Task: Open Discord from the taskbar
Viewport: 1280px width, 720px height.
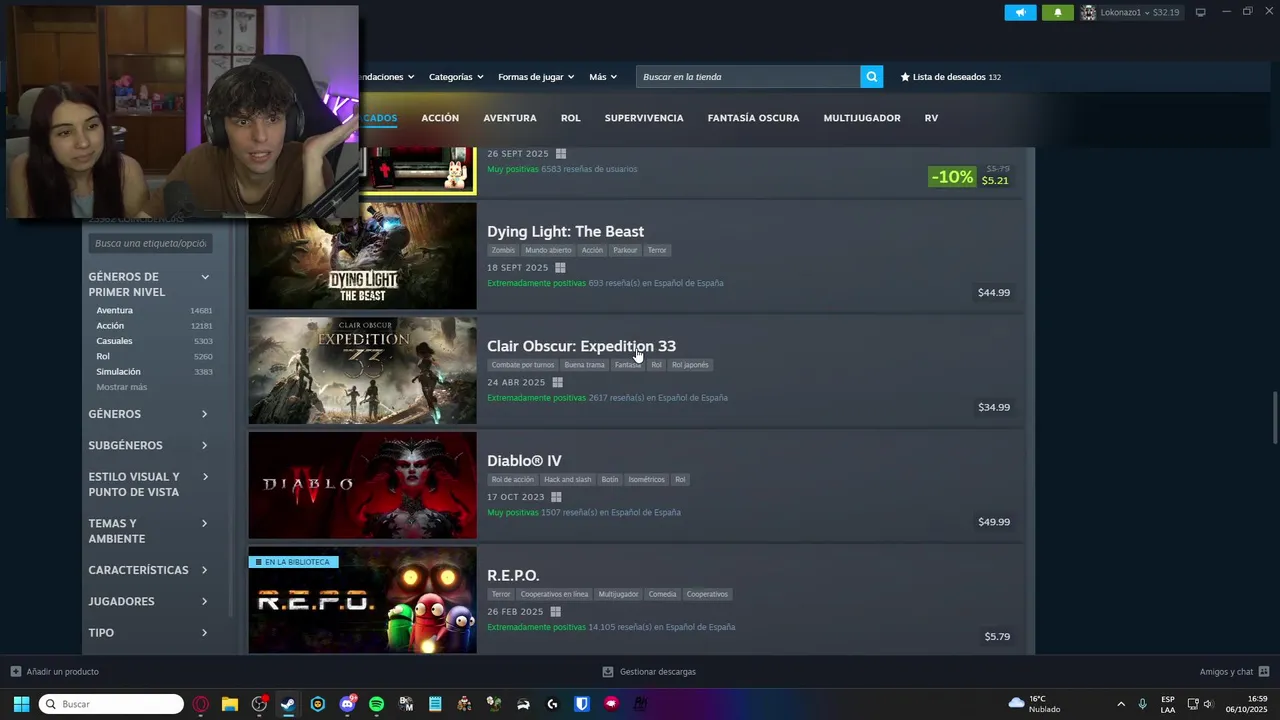Action: pyautogui.click(x=347, y=704)
